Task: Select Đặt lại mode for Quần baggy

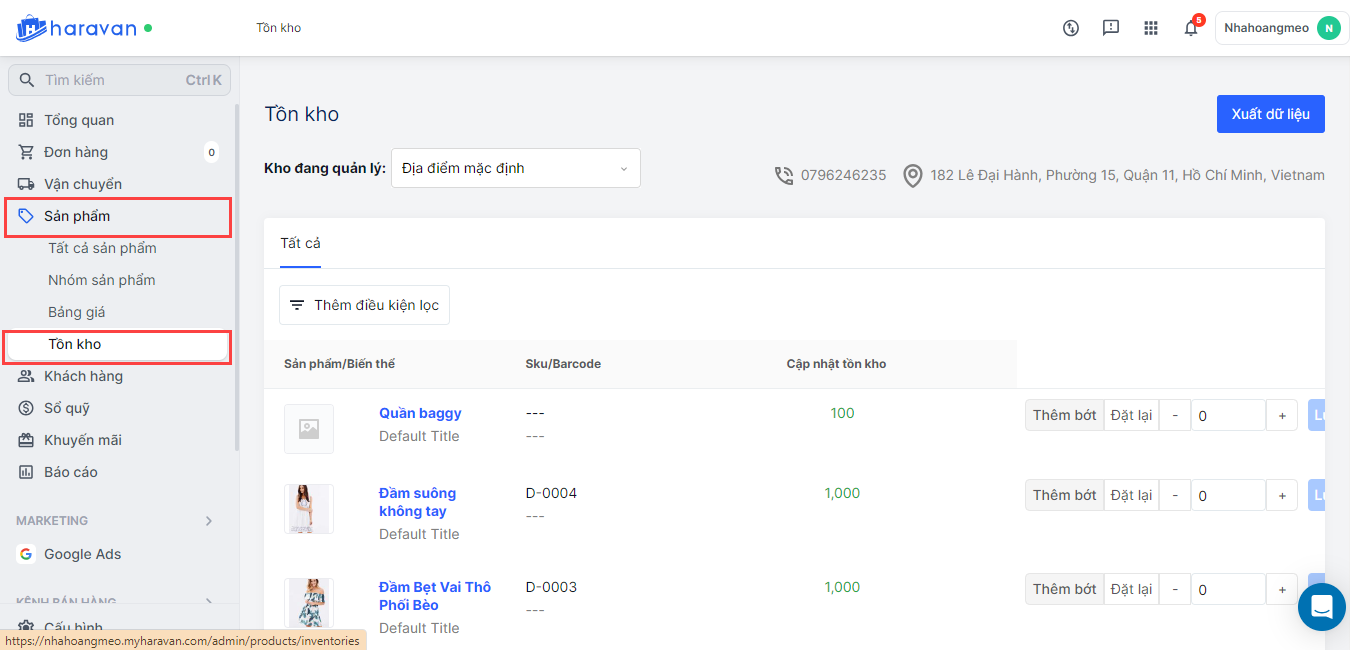Action: tap(1131, 415)
